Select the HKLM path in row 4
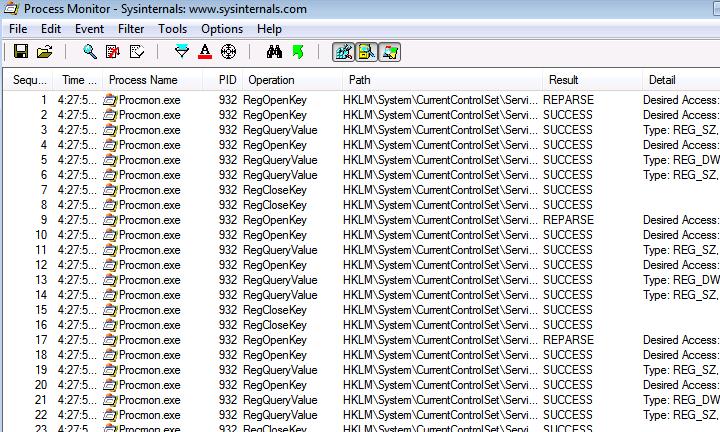The height and width of the screenshot is (432, 720). 440,145
